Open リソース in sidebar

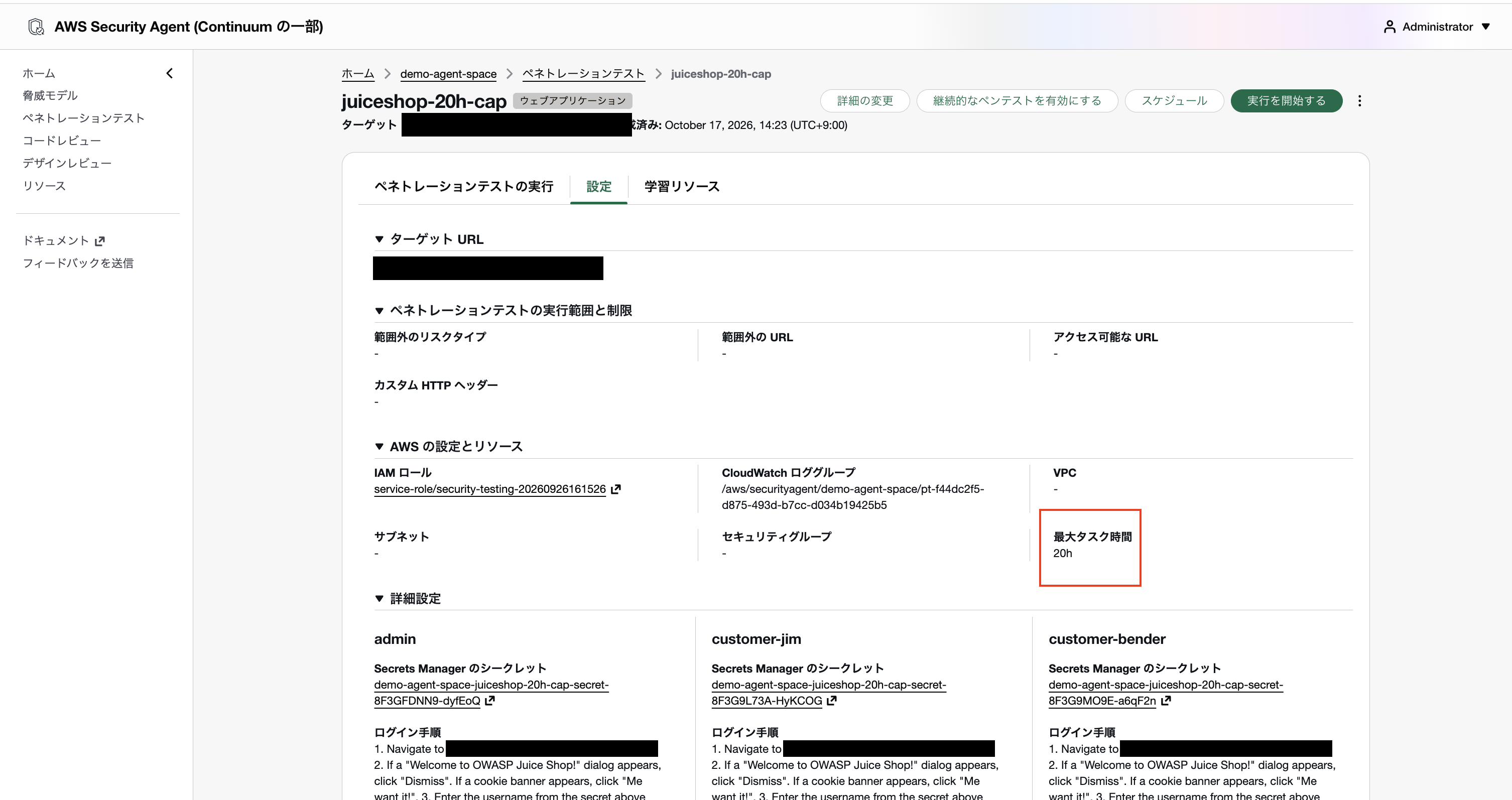coord(44,186)
